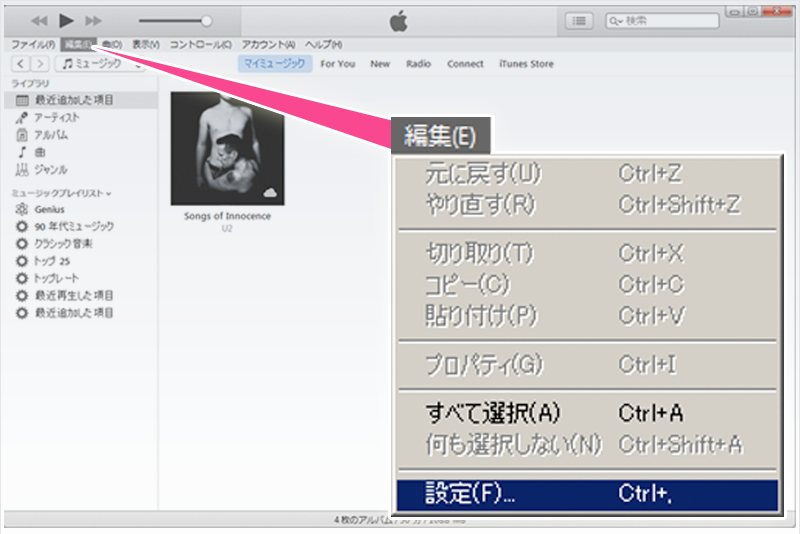Click the Songs of Innocence album title
The width and height of the screenshot is (800, 534).
[x=228, y=216]
